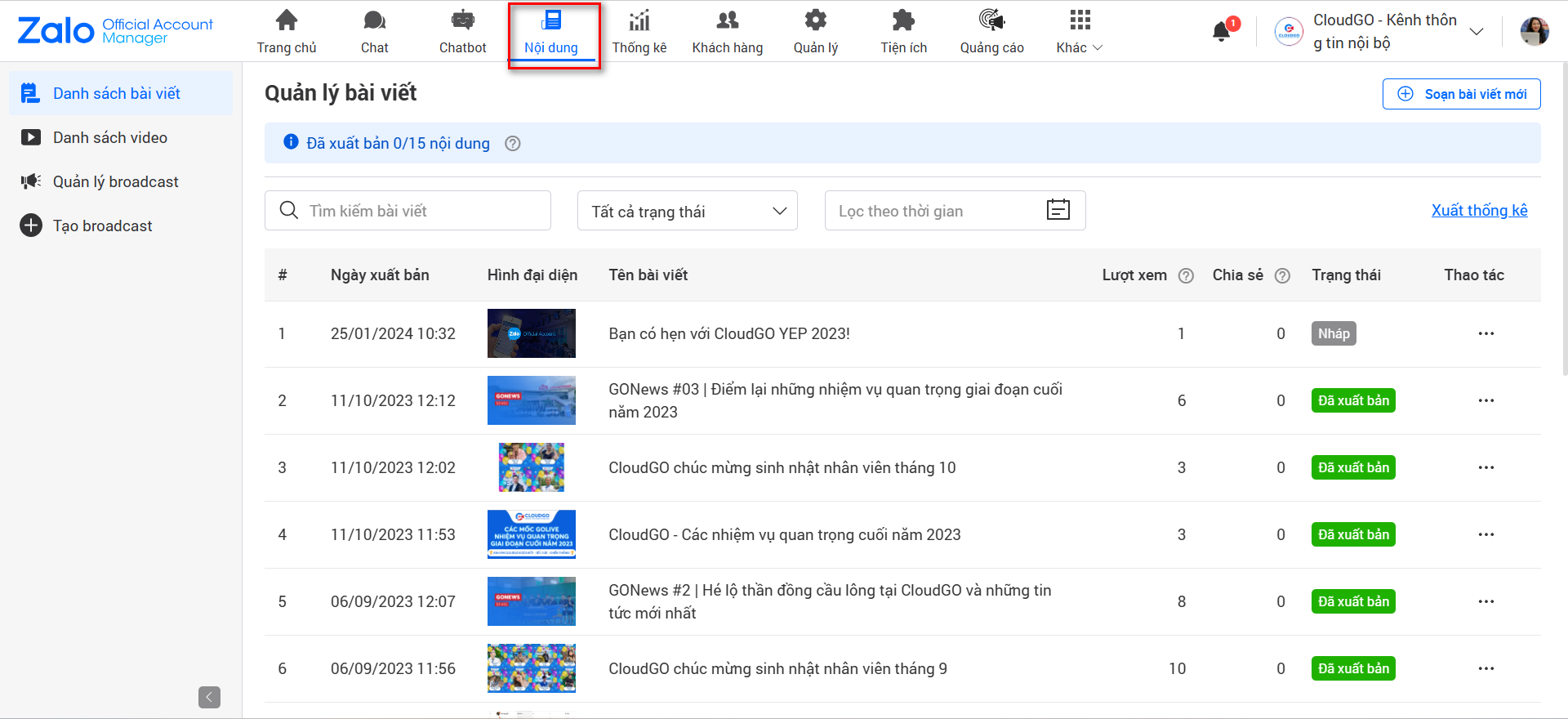Viewport: 1568px width, 719px height.
Task: Open article GONews #2 Hé lộ thần đồng
Action: pos(830,601)
